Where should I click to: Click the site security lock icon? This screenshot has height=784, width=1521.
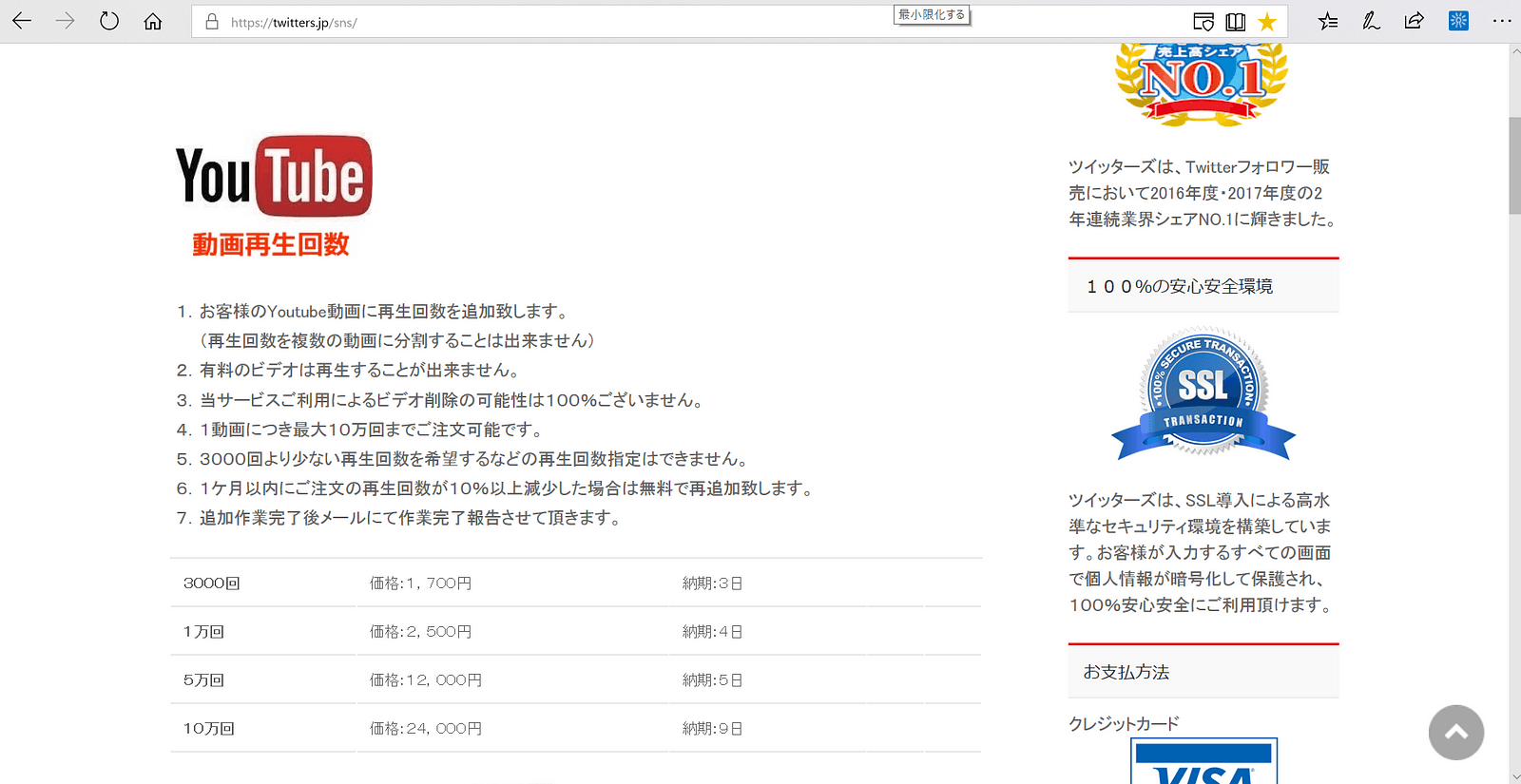pyautogui.click(x=212, y=22)
